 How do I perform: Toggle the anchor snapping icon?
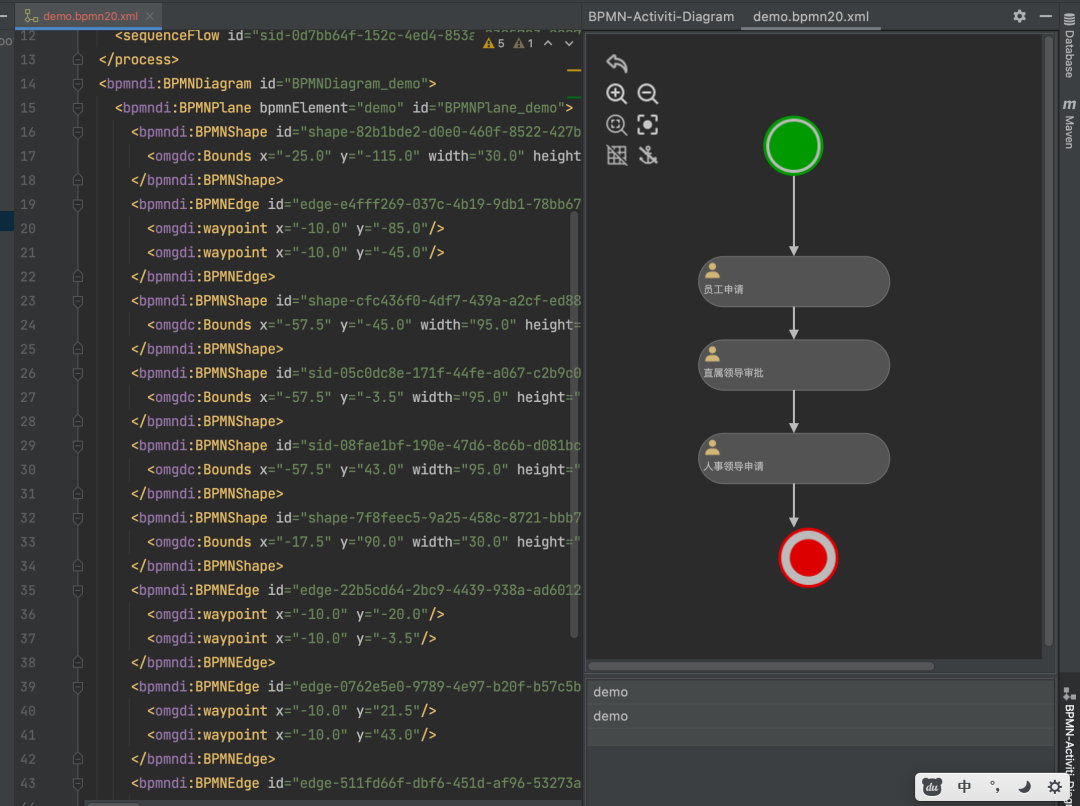(647, 155)
